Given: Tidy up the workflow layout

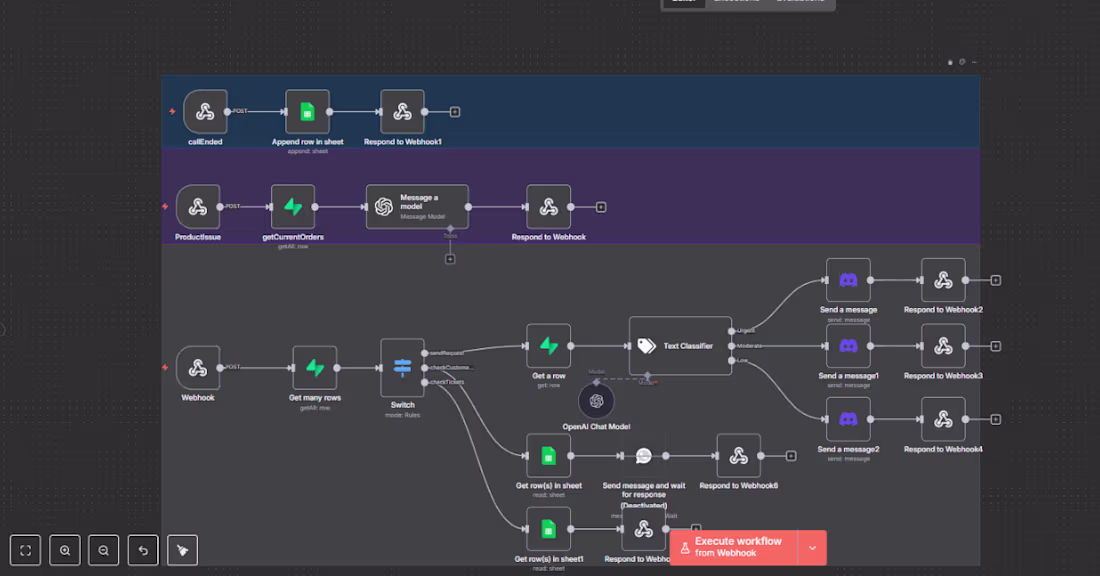Looking at the screenshot, I should click(182, 550).
